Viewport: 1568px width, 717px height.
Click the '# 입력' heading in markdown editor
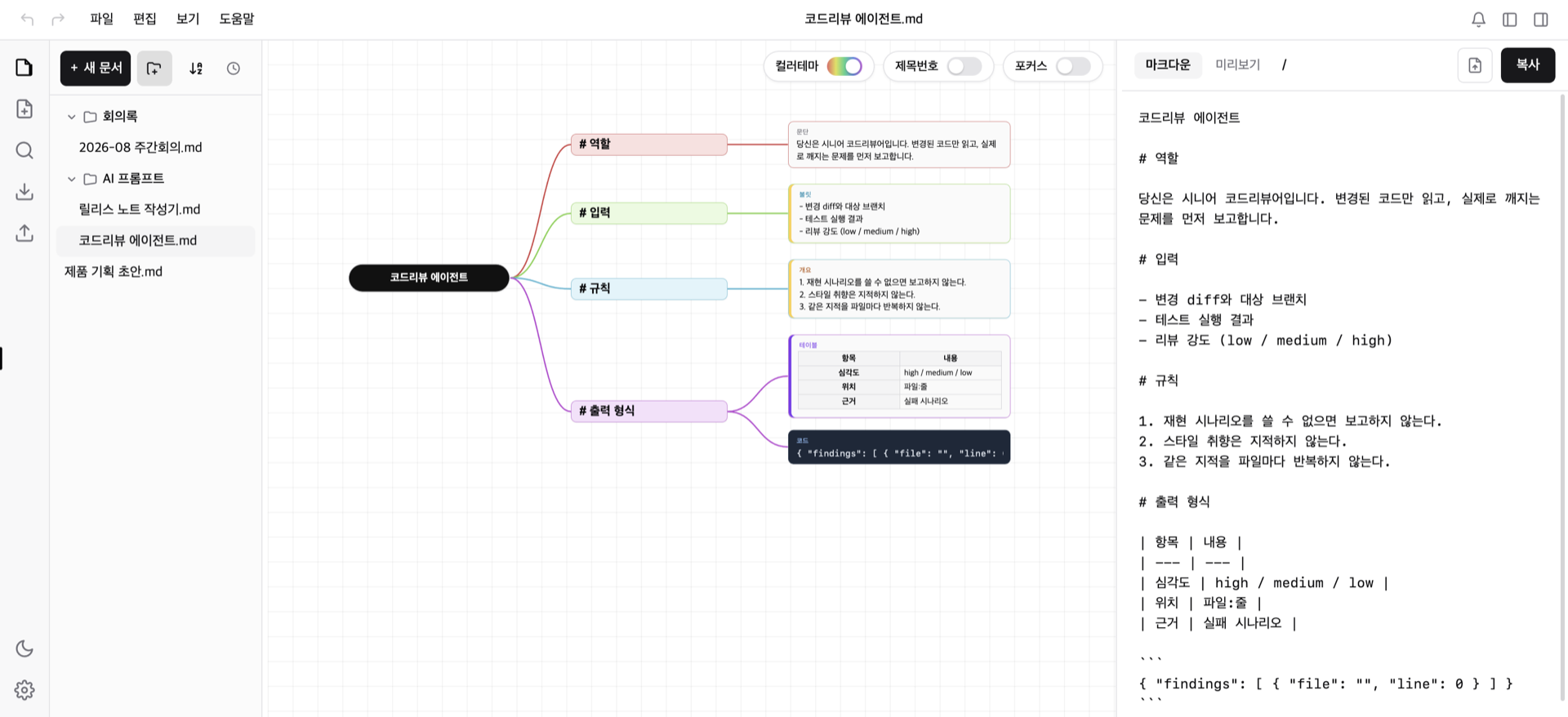point(1158,260)
